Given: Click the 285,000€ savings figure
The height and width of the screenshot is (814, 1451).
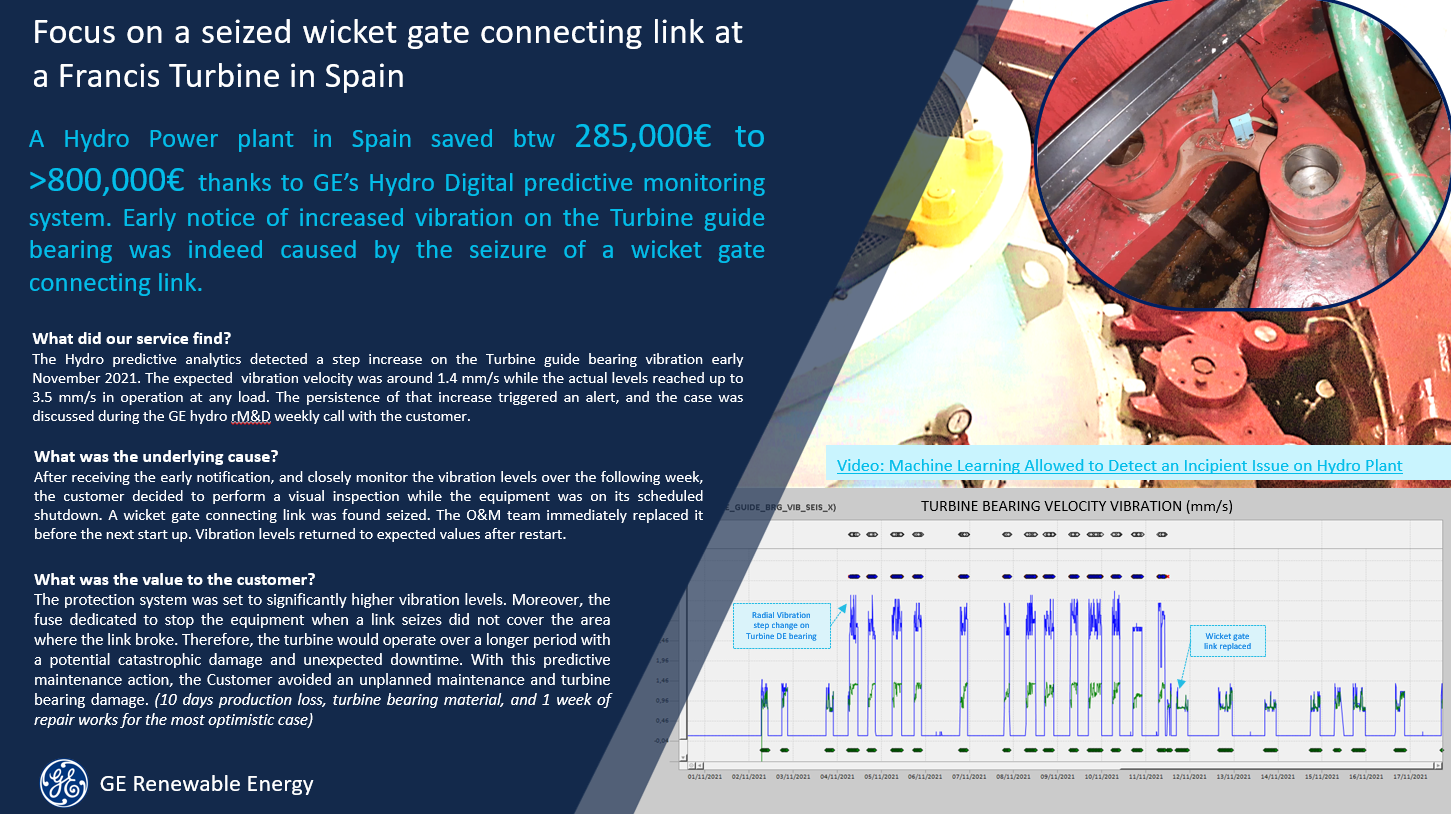Looking at the screenshot, I should (642, 138).
